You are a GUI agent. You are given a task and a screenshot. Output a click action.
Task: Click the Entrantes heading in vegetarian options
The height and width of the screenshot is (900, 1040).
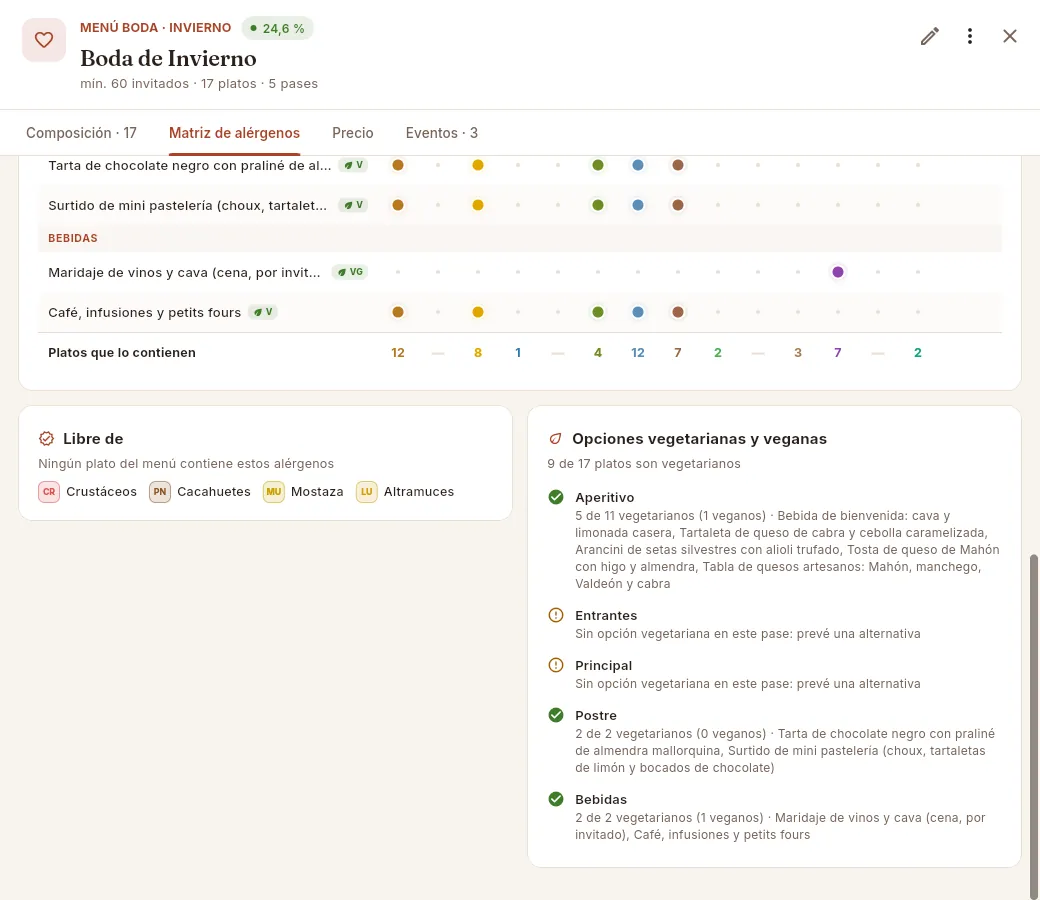click(606, 615)
